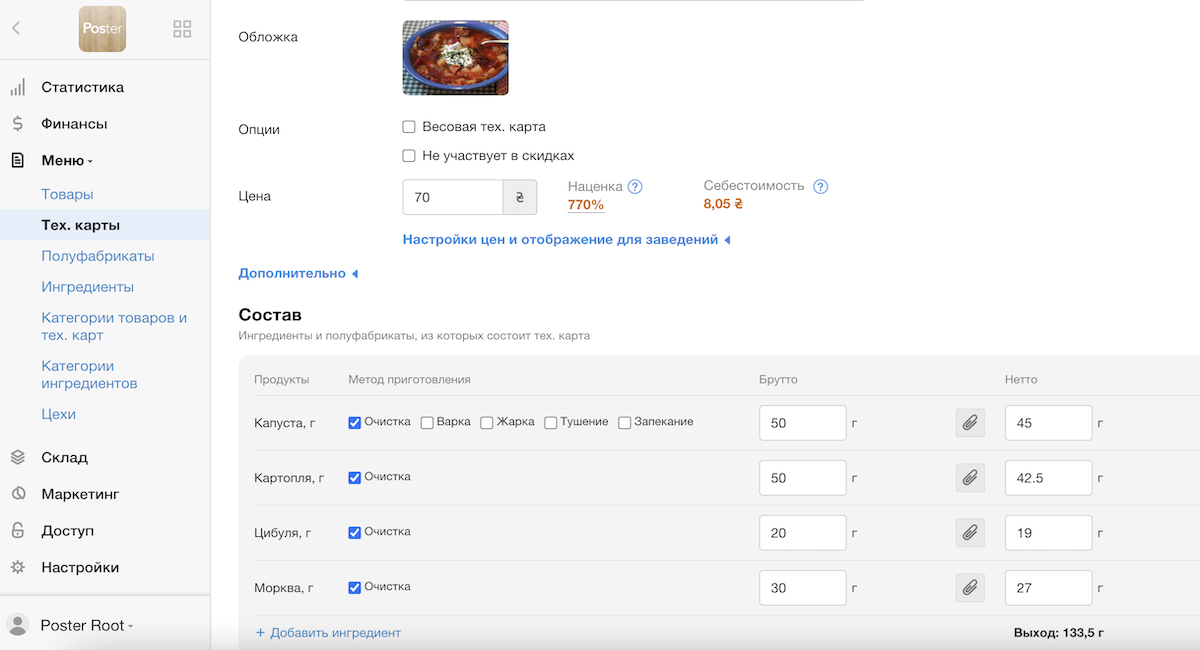
Task: Click the paperclip icon in Капуста row
Action: pyautogui.click(x=969, y=423)
